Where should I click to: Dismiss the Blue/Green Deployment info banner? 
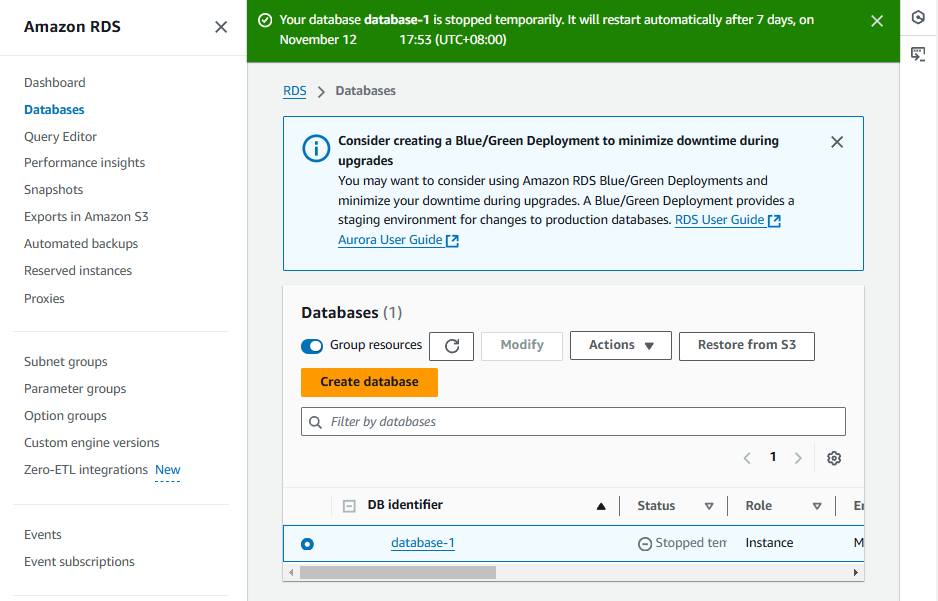(x=837, y=142)
